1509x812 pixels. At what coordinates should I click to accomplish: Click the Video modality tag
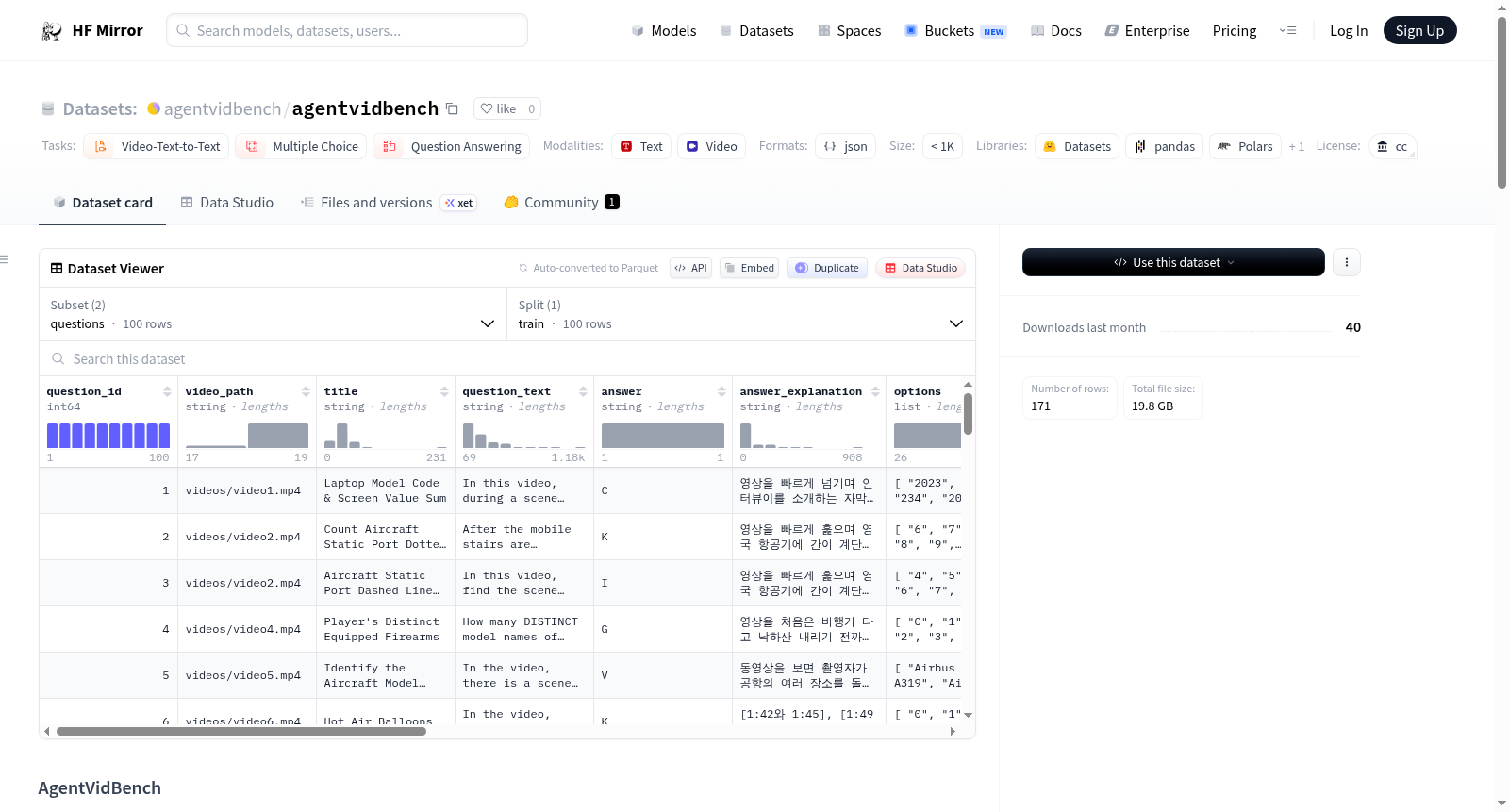[712, 146]
